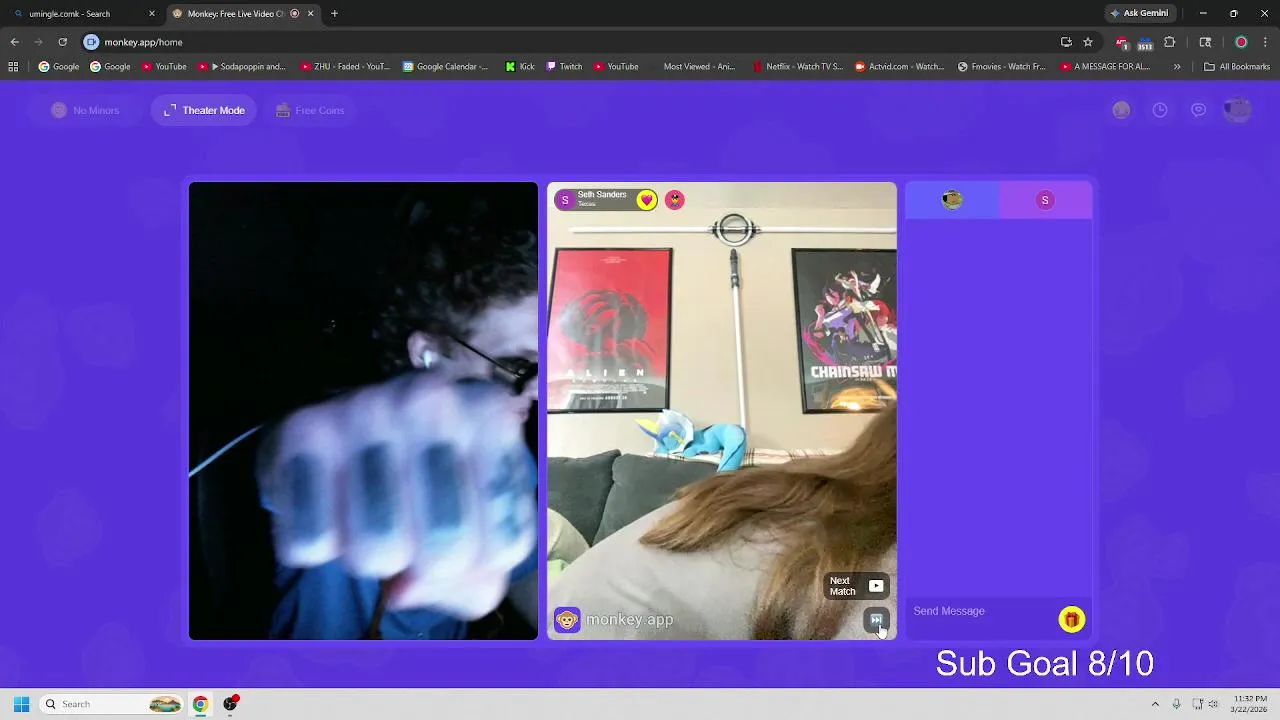The height and width of the screenshot is (720, 1280).
Task: Open Free Coins
Action: tap(310, 110)
